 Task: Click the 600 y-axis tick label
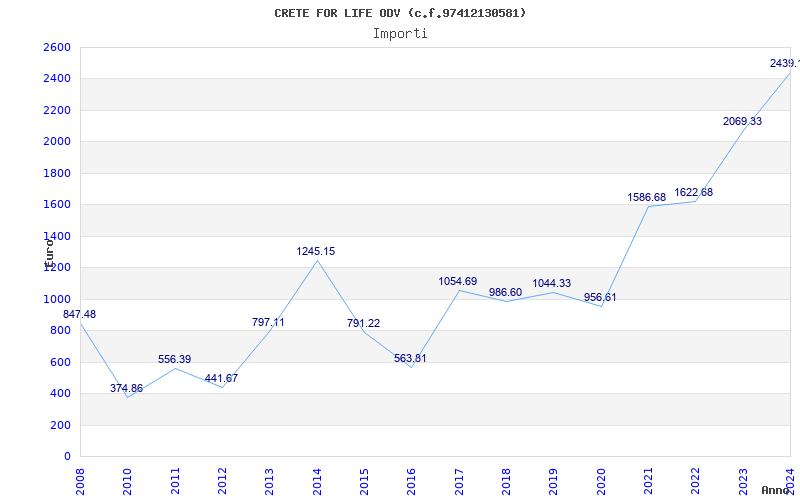click(60, 362)
